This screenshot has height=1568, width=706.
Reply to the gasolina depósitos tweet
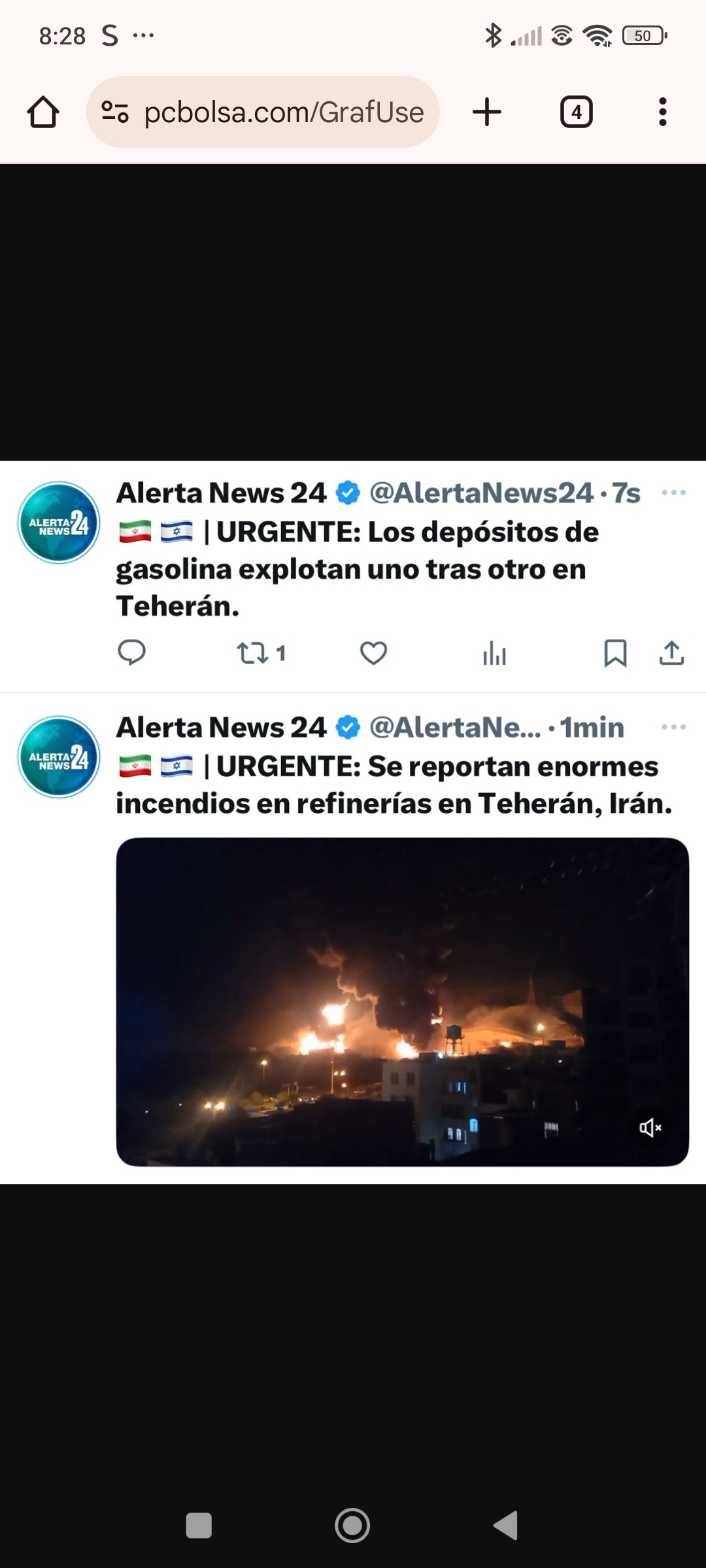point(131,653)
